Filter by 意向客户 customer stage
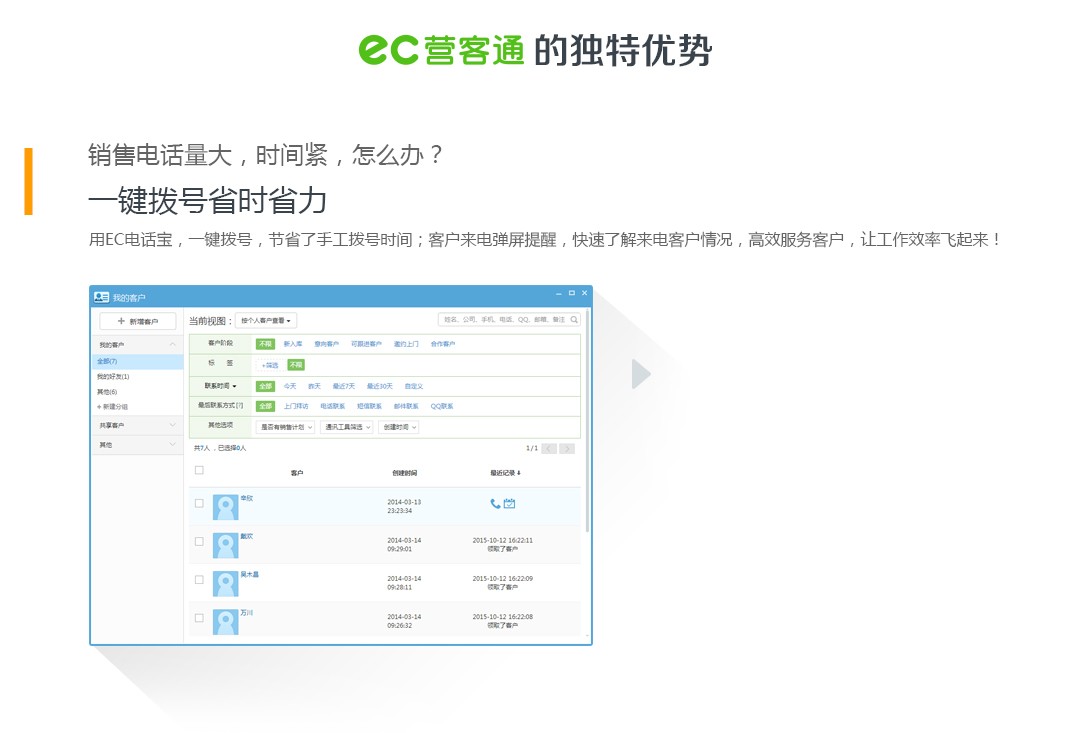 [x=326, y=344]
